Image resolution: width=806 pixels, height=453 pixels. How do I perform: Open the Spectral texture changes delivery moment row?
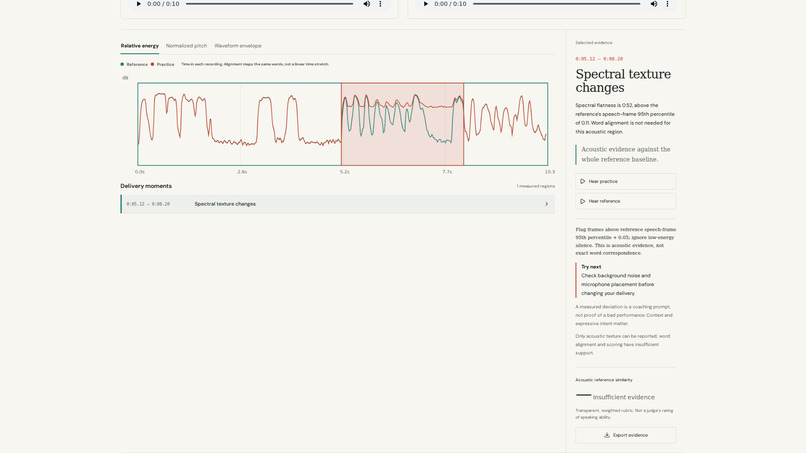[x=338, y=204]
